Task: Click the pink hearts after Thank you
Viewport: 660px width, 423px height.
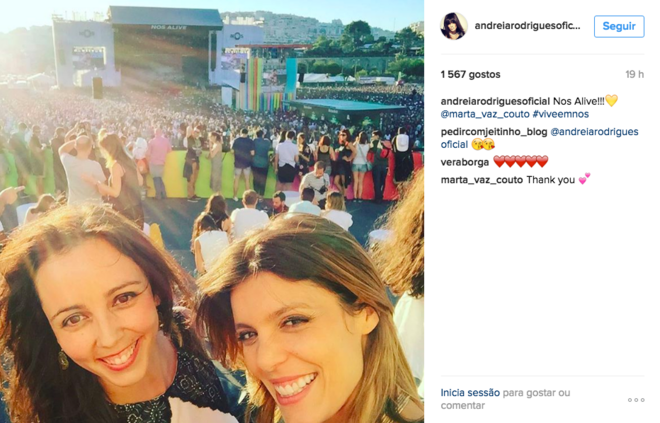Action: [584, 179]
